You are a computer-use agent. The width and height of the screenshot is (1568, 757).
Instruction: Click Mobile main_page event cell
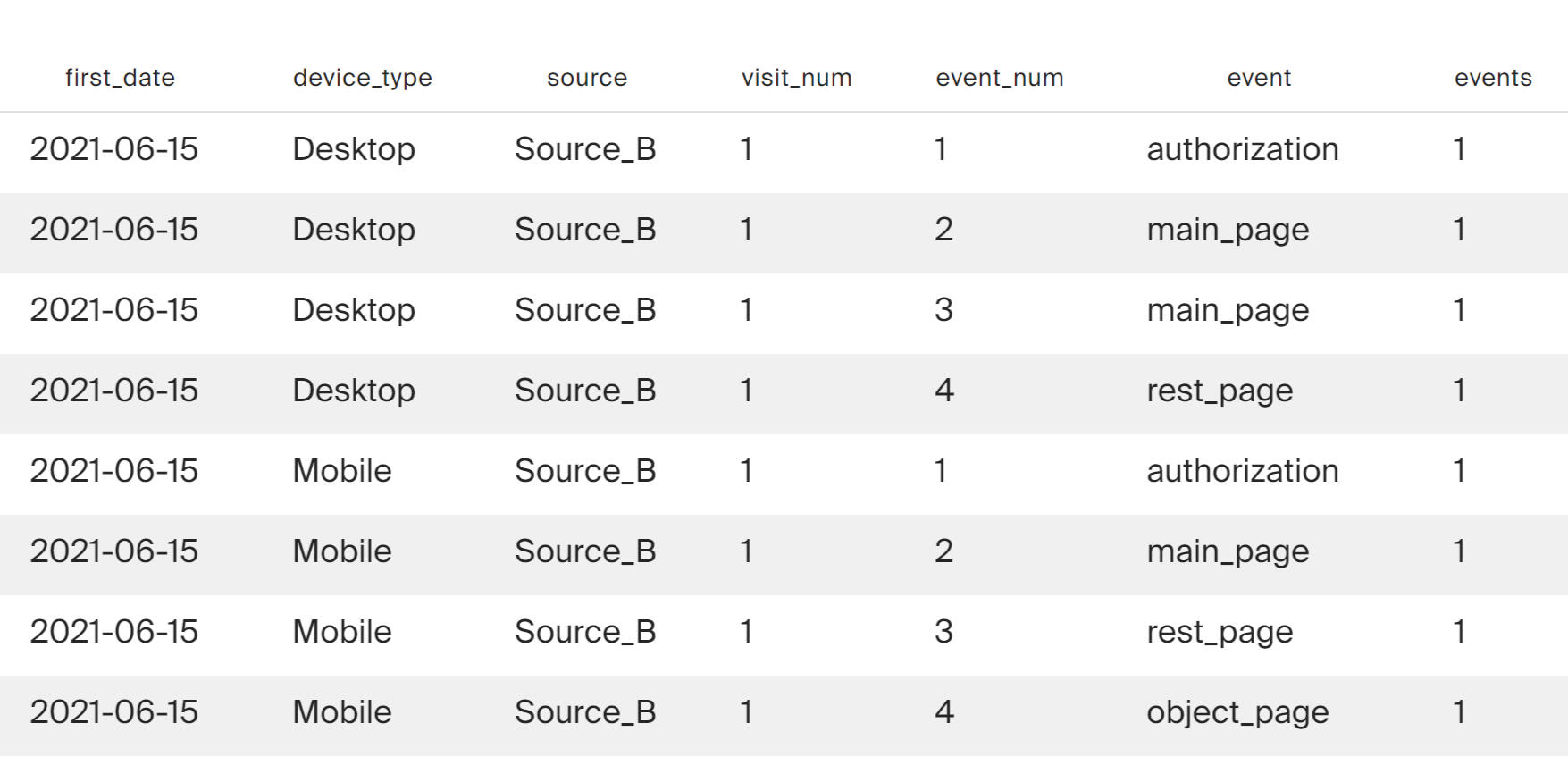tap(1228, 551)
